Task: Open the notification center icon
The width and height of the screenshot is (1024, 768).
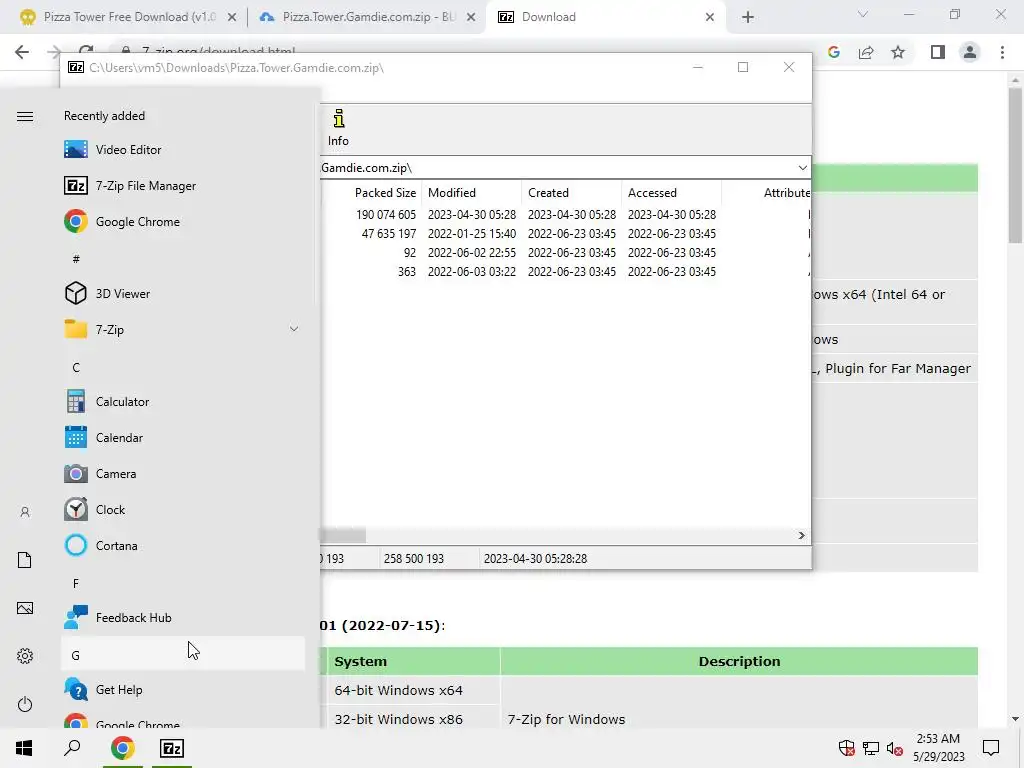Action: pyautogui.click(x=991, y=748)
